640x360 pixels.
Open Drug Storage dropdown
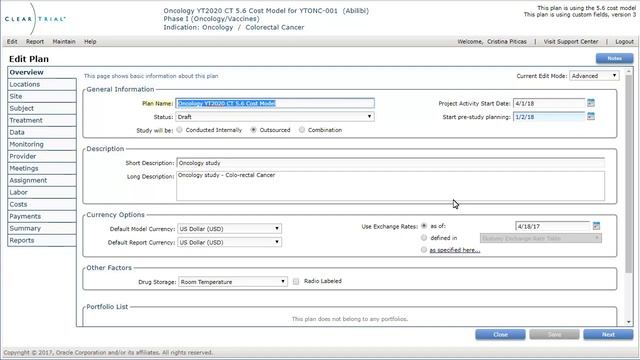233,282
